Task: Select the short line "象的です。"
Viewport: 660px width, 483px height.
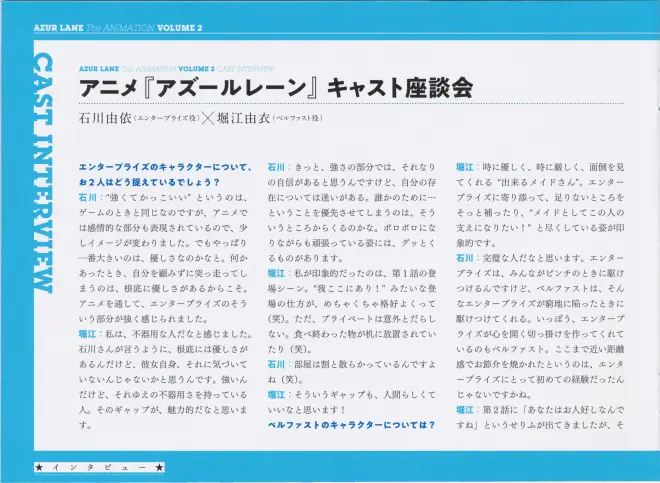Action: point(477,243)
